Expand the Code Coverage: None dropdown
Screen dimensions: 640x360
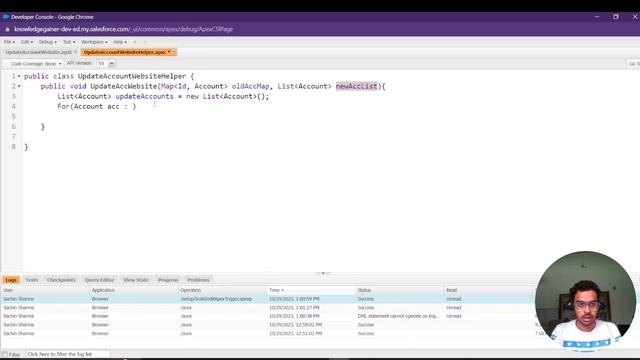point(36,64)
